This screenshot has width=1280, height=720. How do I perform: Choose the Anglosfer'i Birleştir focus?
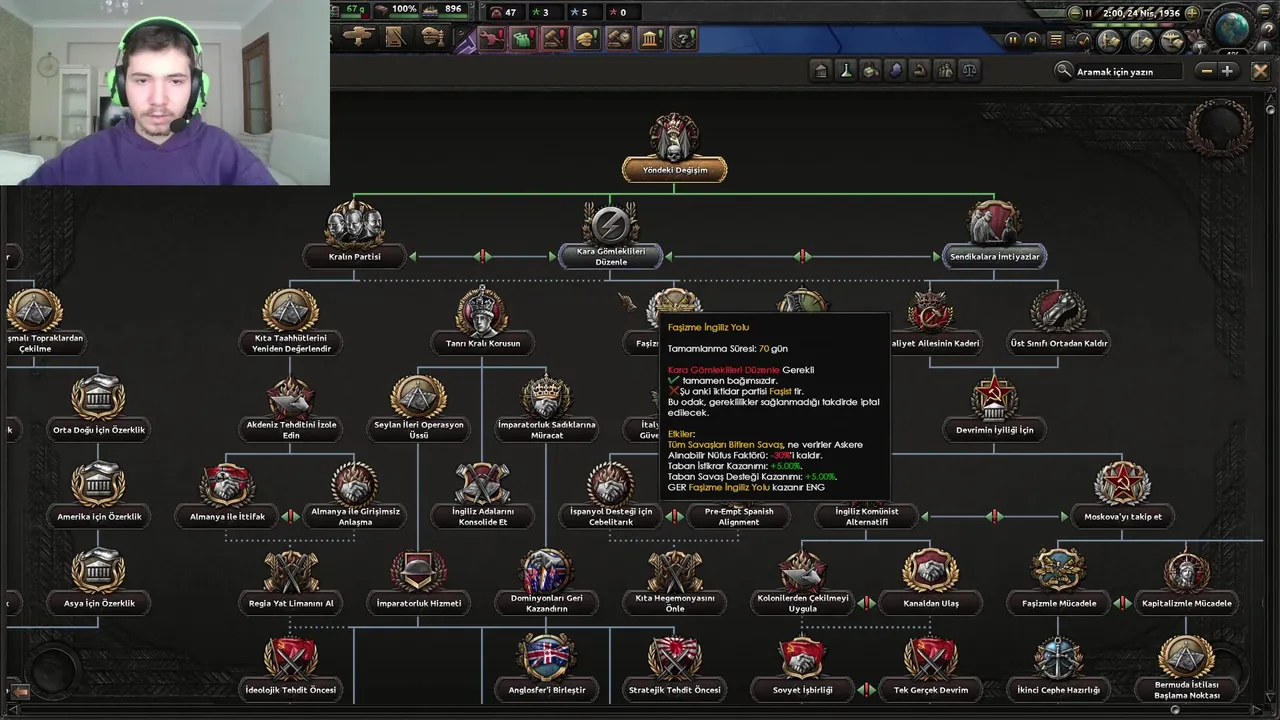tap(546, 668)
